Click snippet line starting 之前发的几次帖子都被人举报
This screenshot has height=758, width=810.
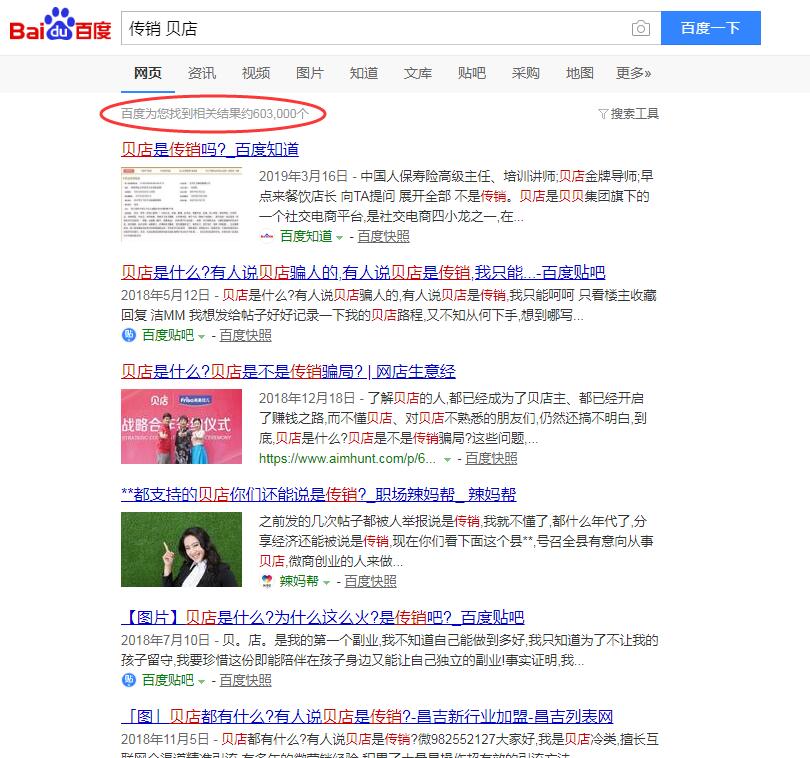453,521
